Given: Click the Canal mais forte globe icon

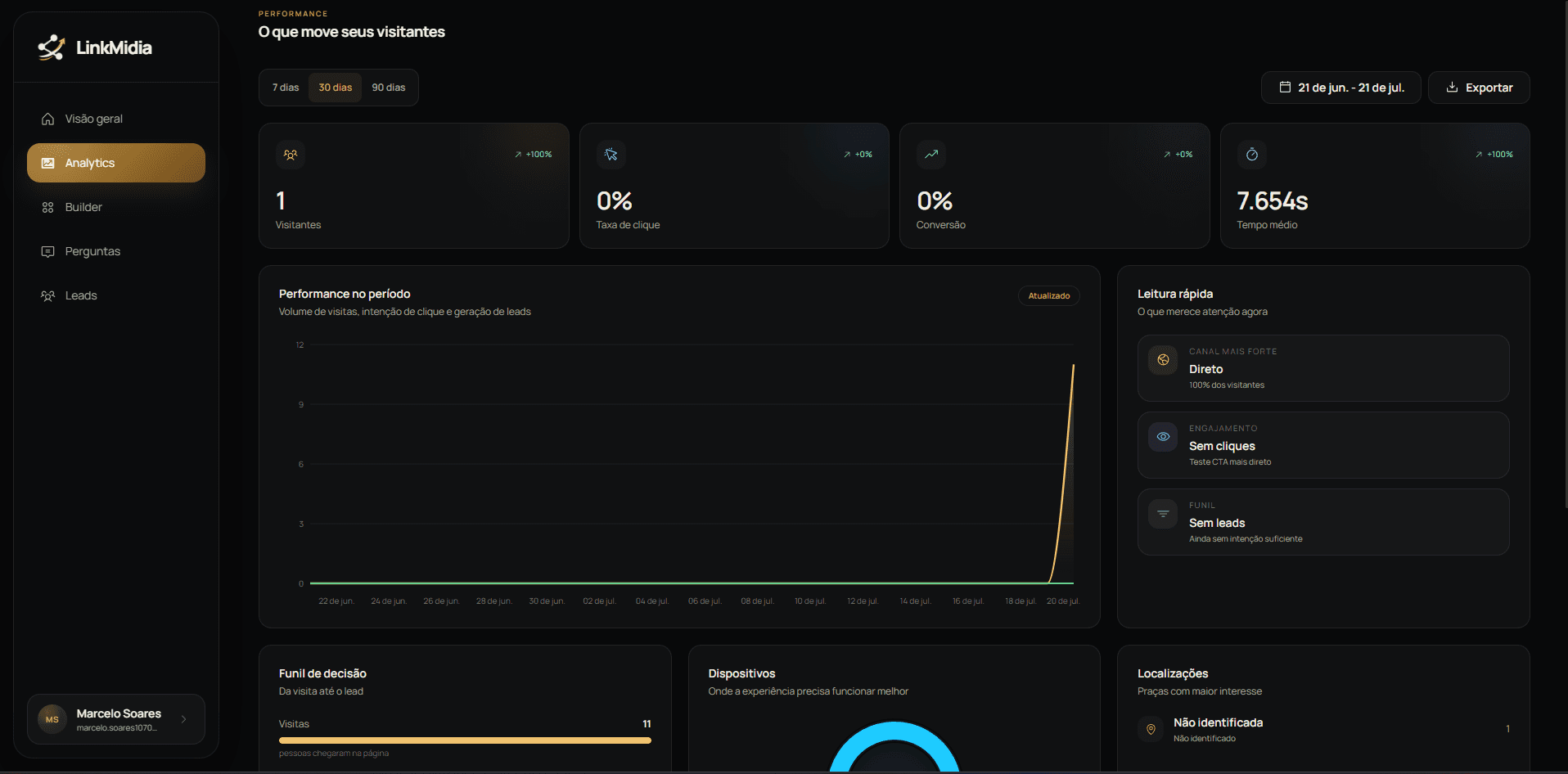Looking at the screenshot, I should 1163,360.
